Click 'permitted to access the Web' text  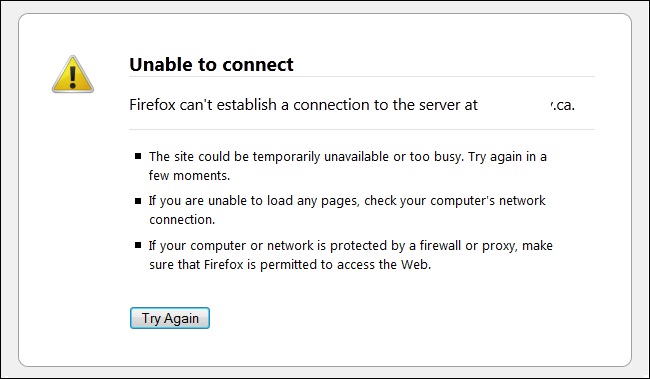344,265
